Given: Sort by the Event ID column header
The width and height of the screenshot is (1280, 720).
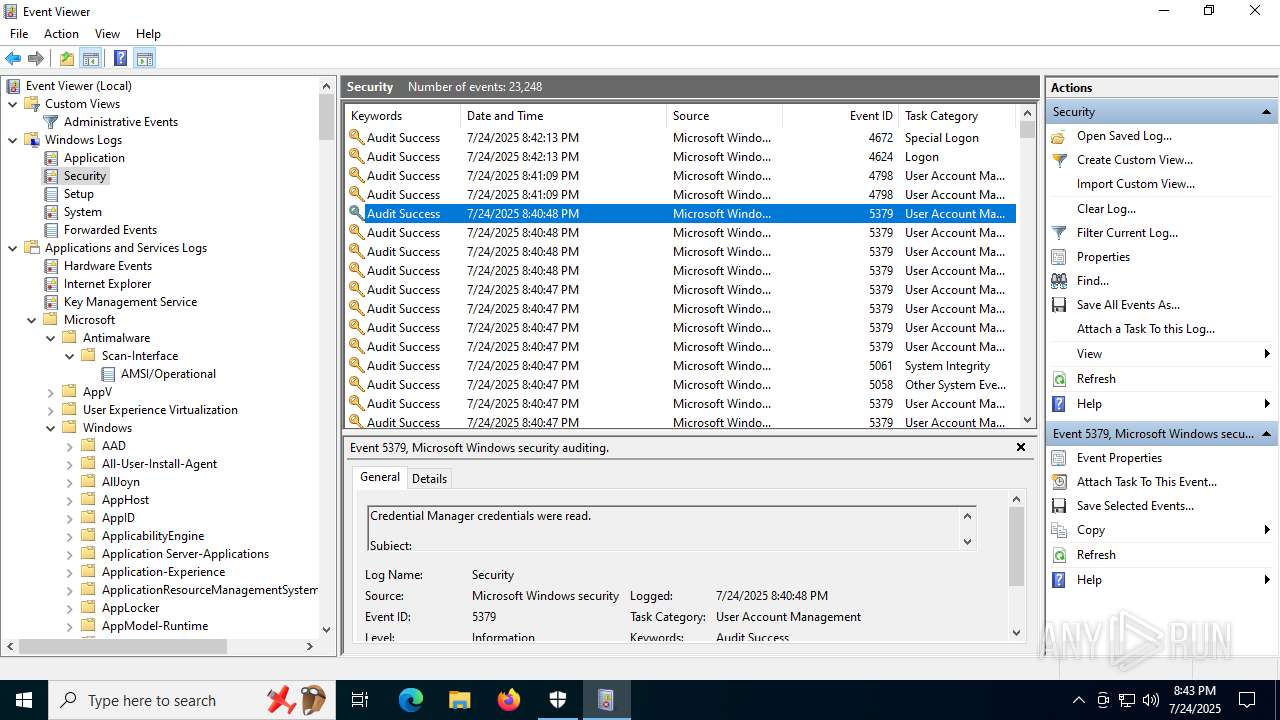Looking at the screenshot, I should (x=840, y=116).
